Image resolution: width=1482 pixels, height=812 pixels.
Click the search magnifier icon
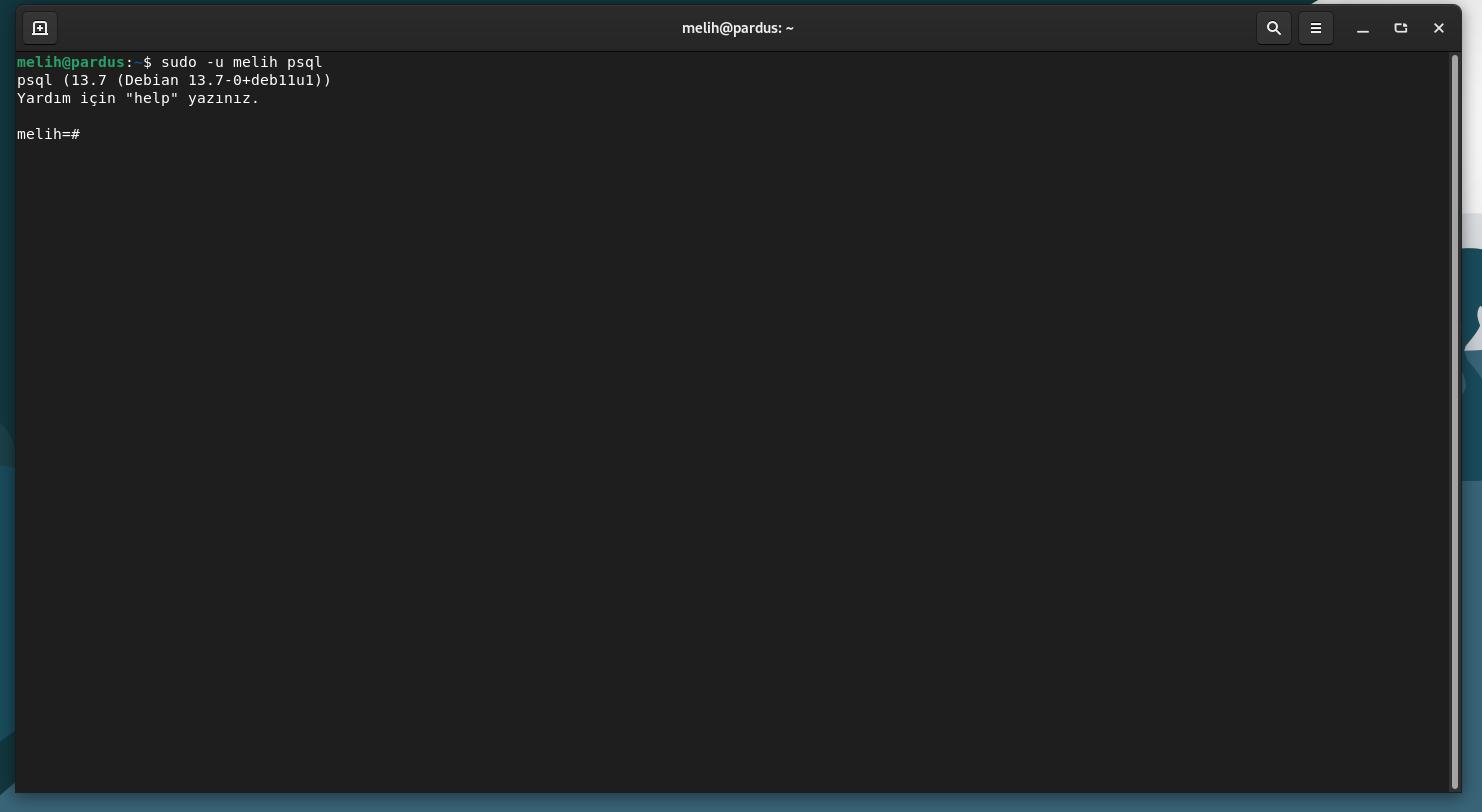tap(1273, 28)
